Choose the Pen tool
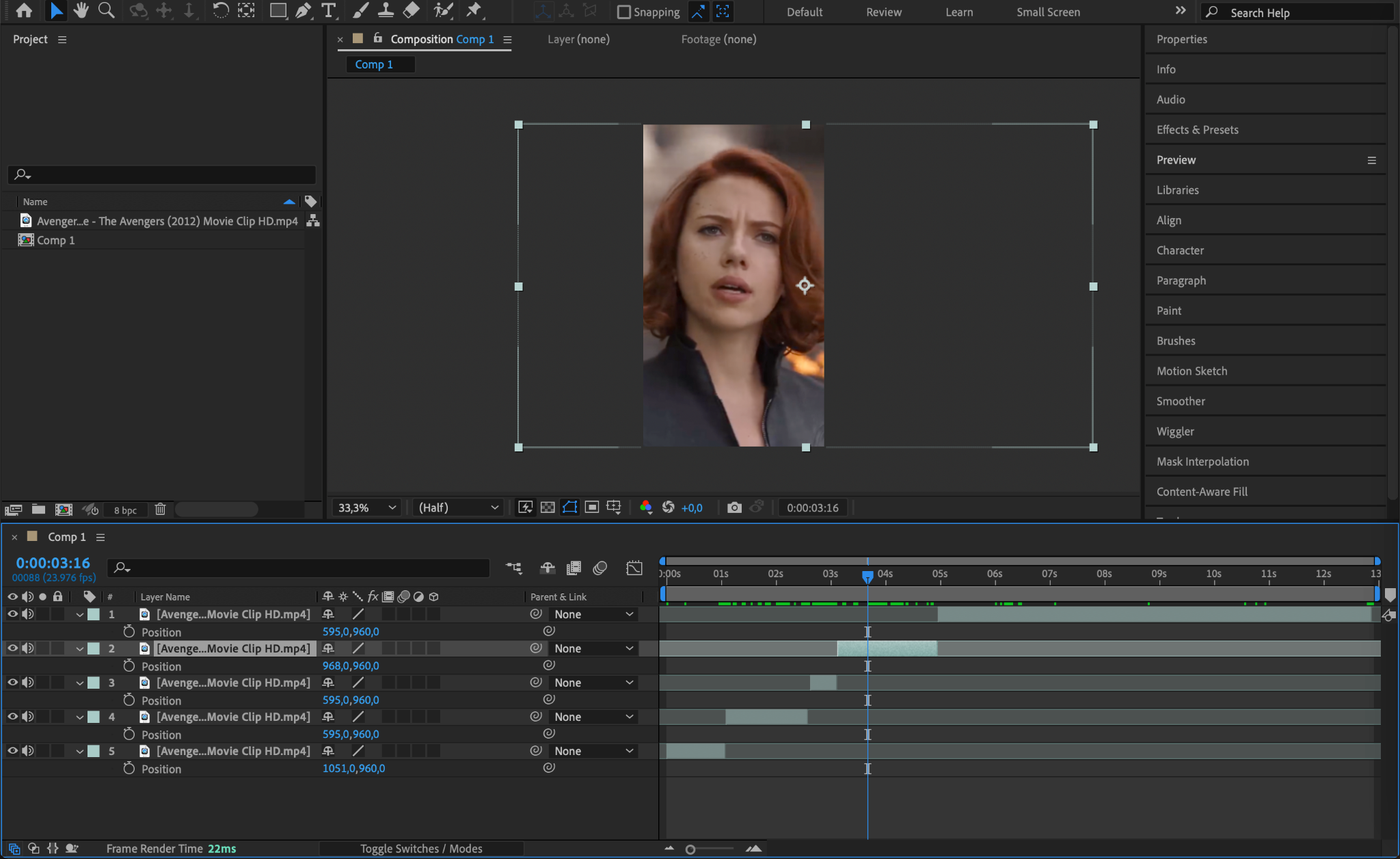The image size is (1400, 859). pyautogui.click(x=304, y=10)
